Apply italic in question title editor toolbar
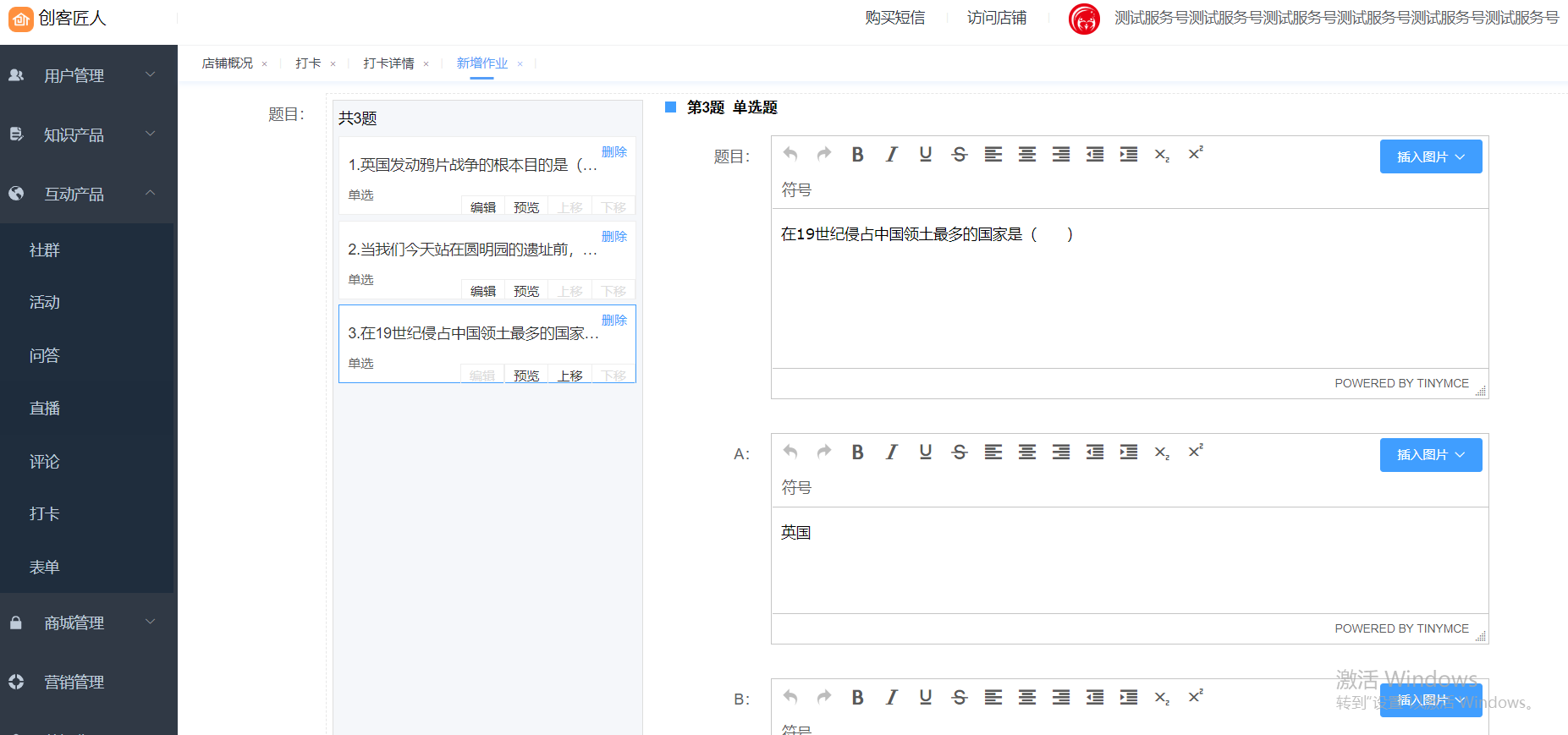Image resolution: width=1568 pixels, height=735 pixels. [x=891, y=154]
